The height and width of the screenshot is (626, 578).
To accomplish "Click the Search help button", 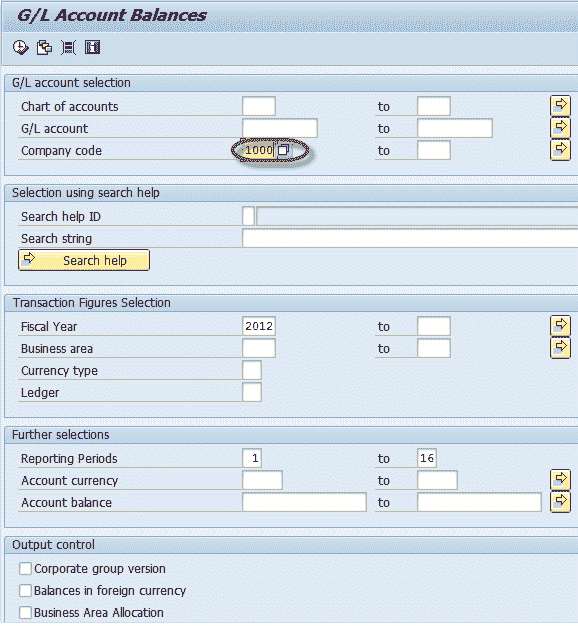I will coord(84,260).
